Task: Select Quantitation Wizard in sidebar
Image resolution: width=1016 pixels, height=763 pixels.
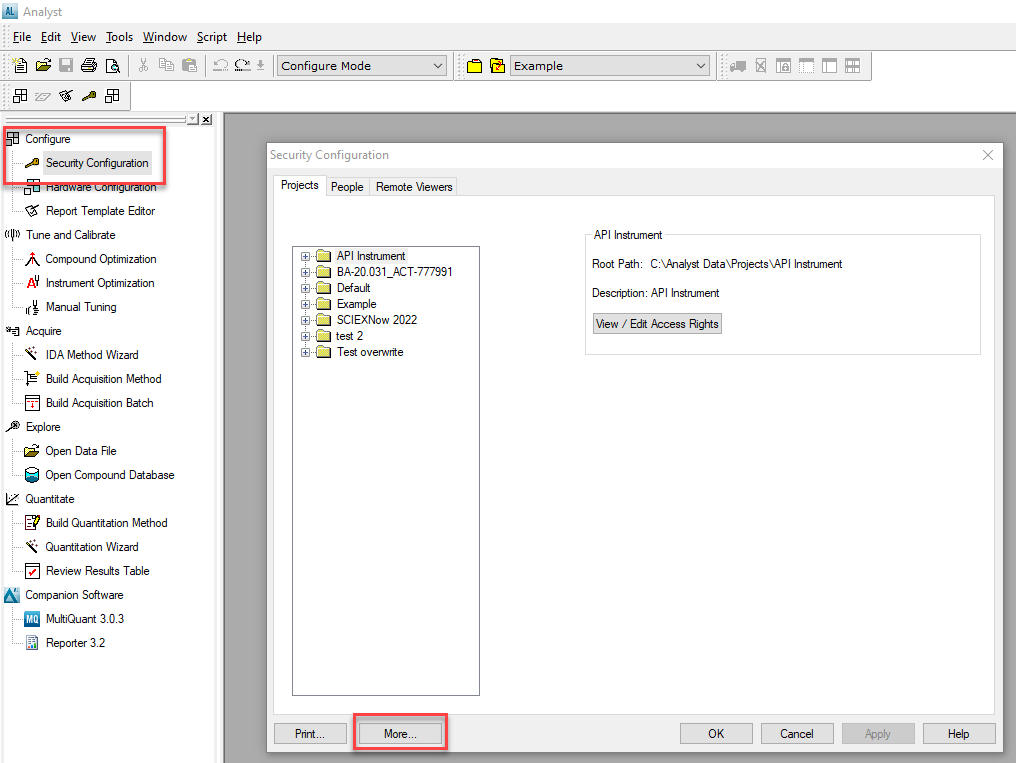Action: [x=92, y=547]
